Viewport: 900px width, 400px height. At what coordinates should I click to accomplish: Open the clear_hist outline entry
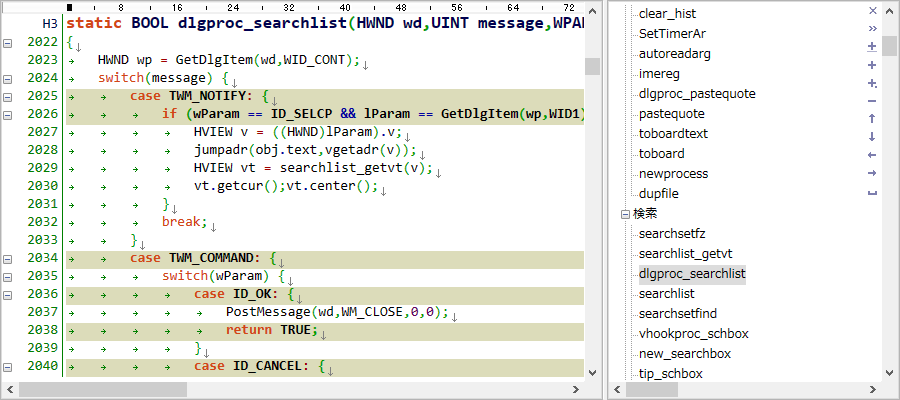(667, 14)
